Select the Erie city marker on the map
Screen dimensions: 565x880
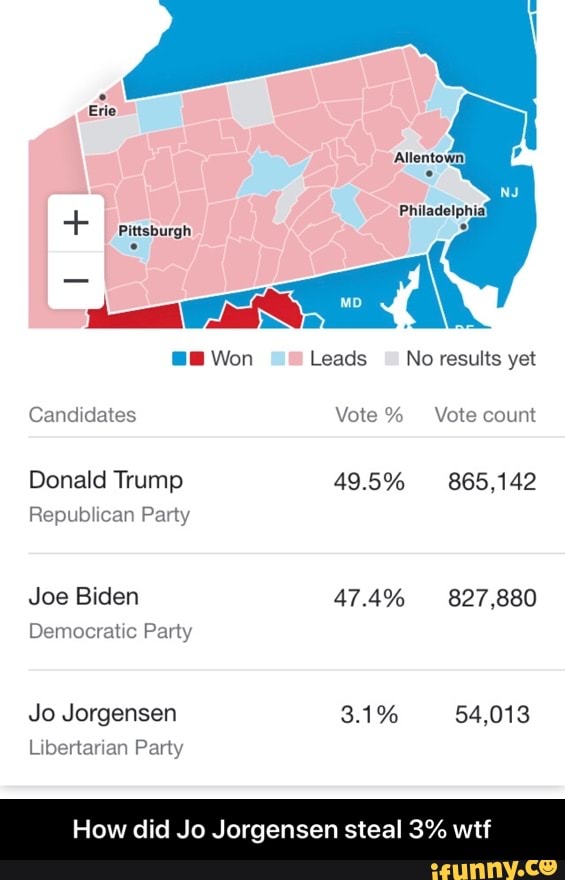103,97
